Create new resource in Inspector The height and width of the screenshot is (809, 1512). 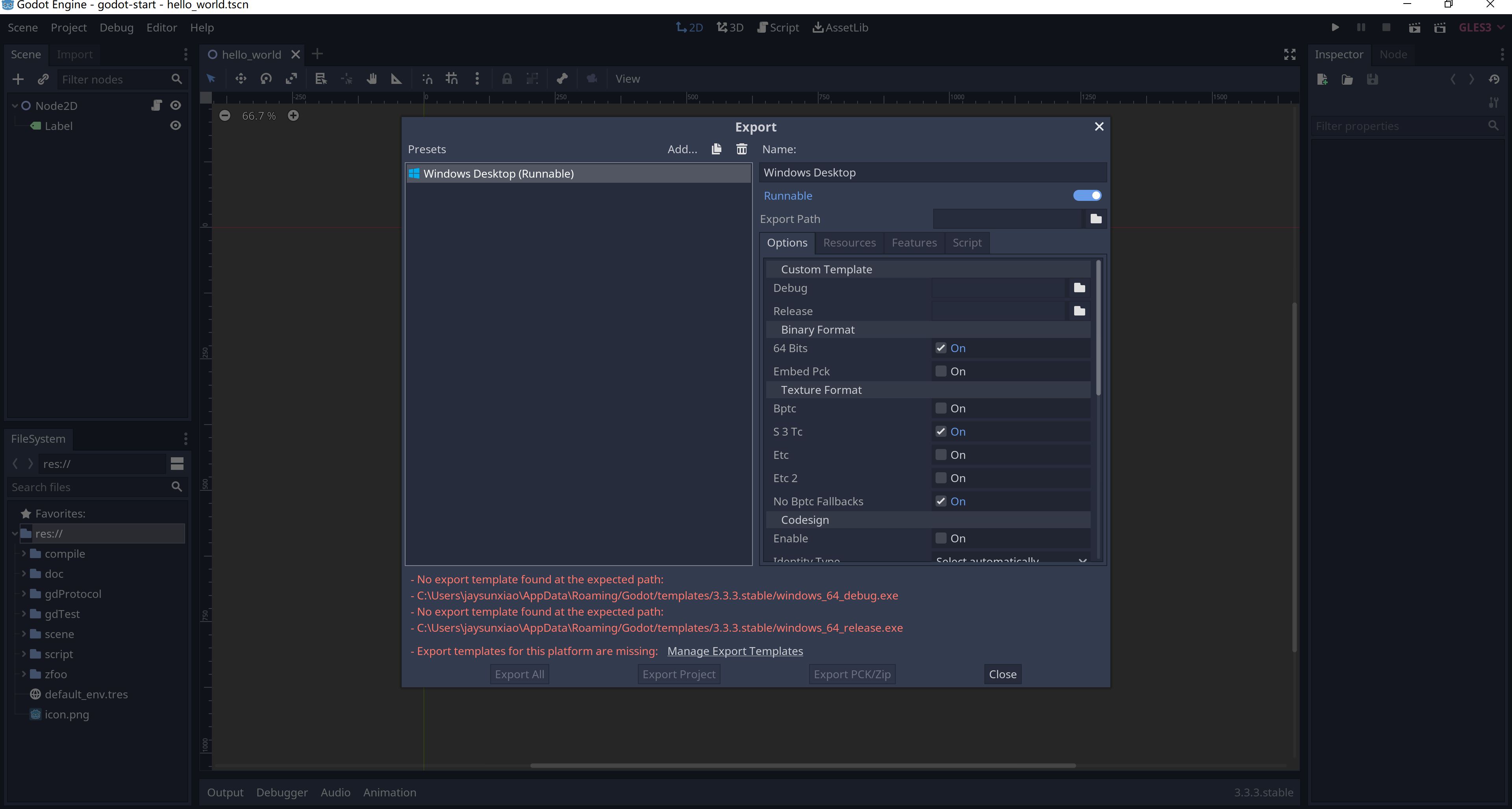coord(1323,79)
